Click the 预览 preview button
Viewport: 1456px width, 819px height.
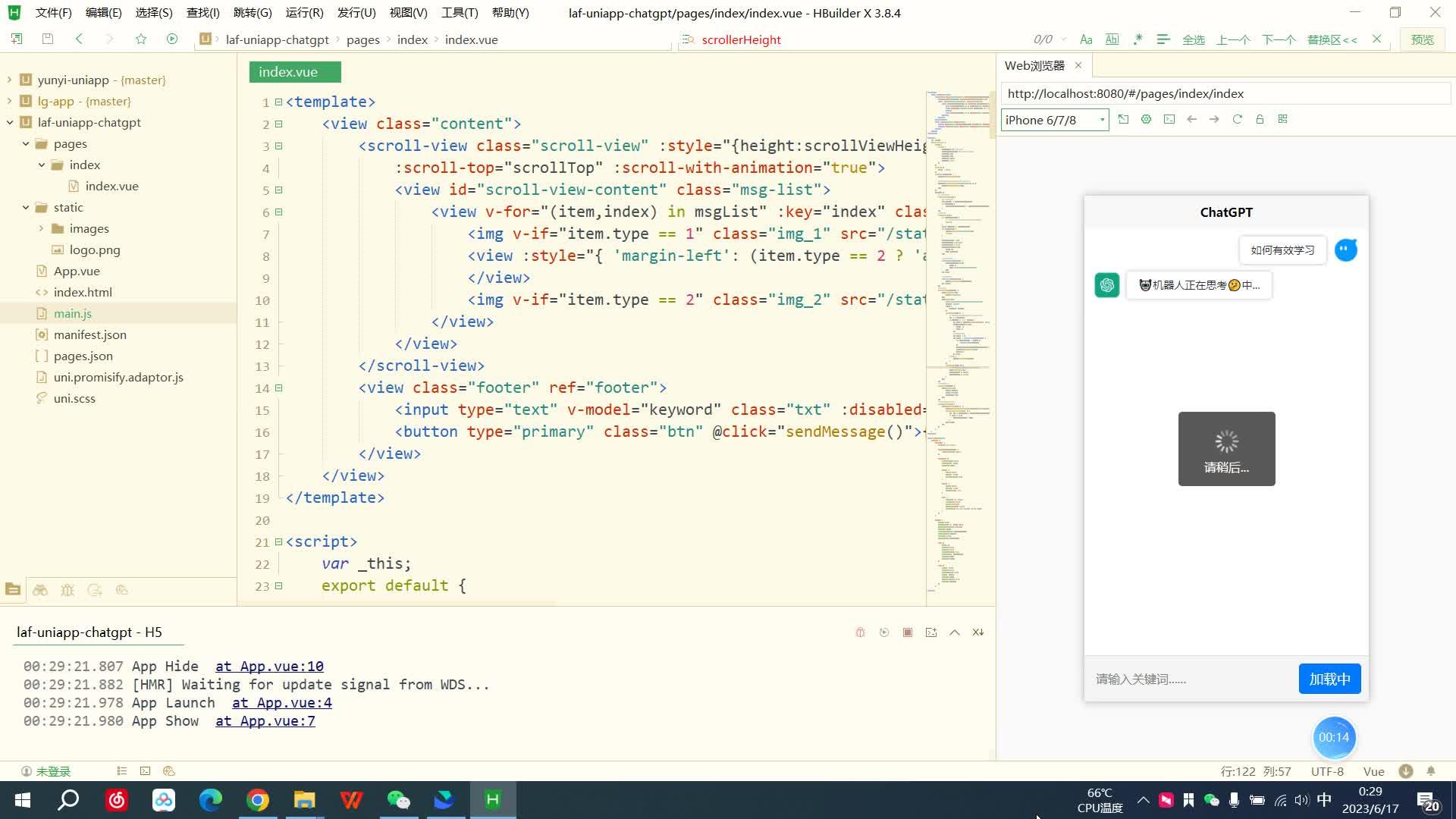tap(1422, 39)
